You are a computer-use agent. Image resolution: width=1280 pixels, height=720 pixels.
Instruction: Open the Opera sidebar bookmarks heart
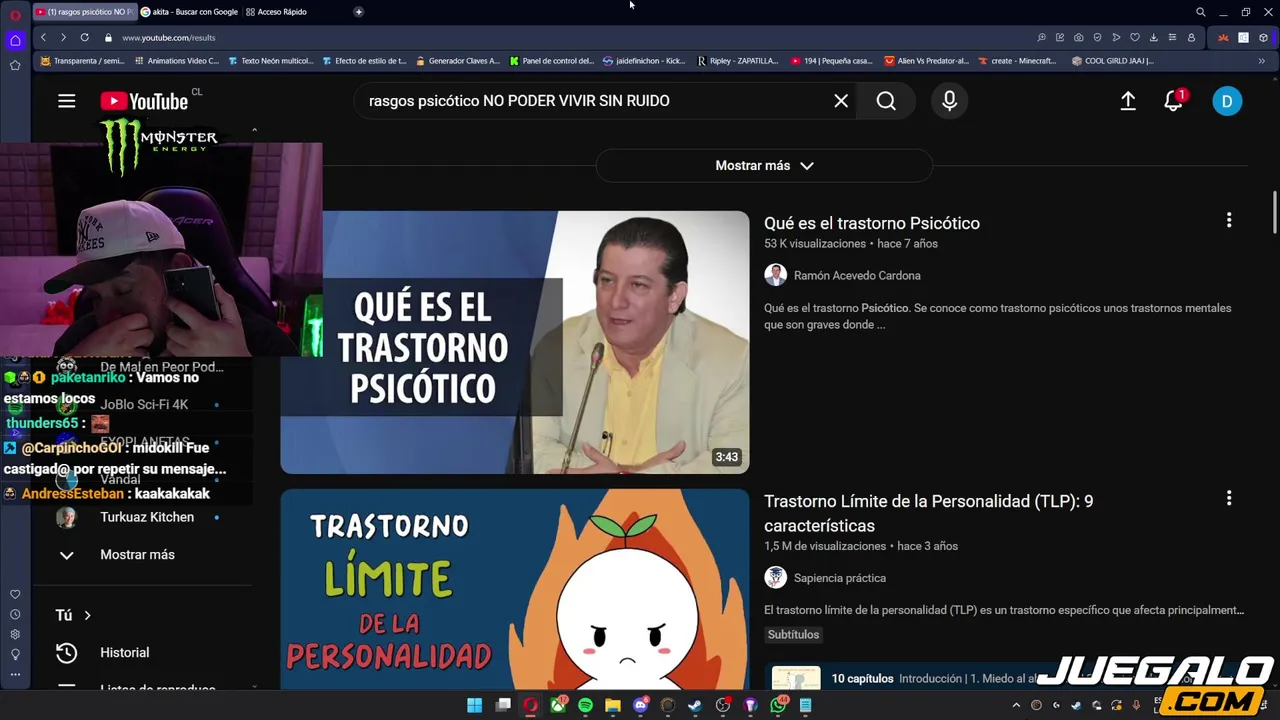[x=15, y=594]
